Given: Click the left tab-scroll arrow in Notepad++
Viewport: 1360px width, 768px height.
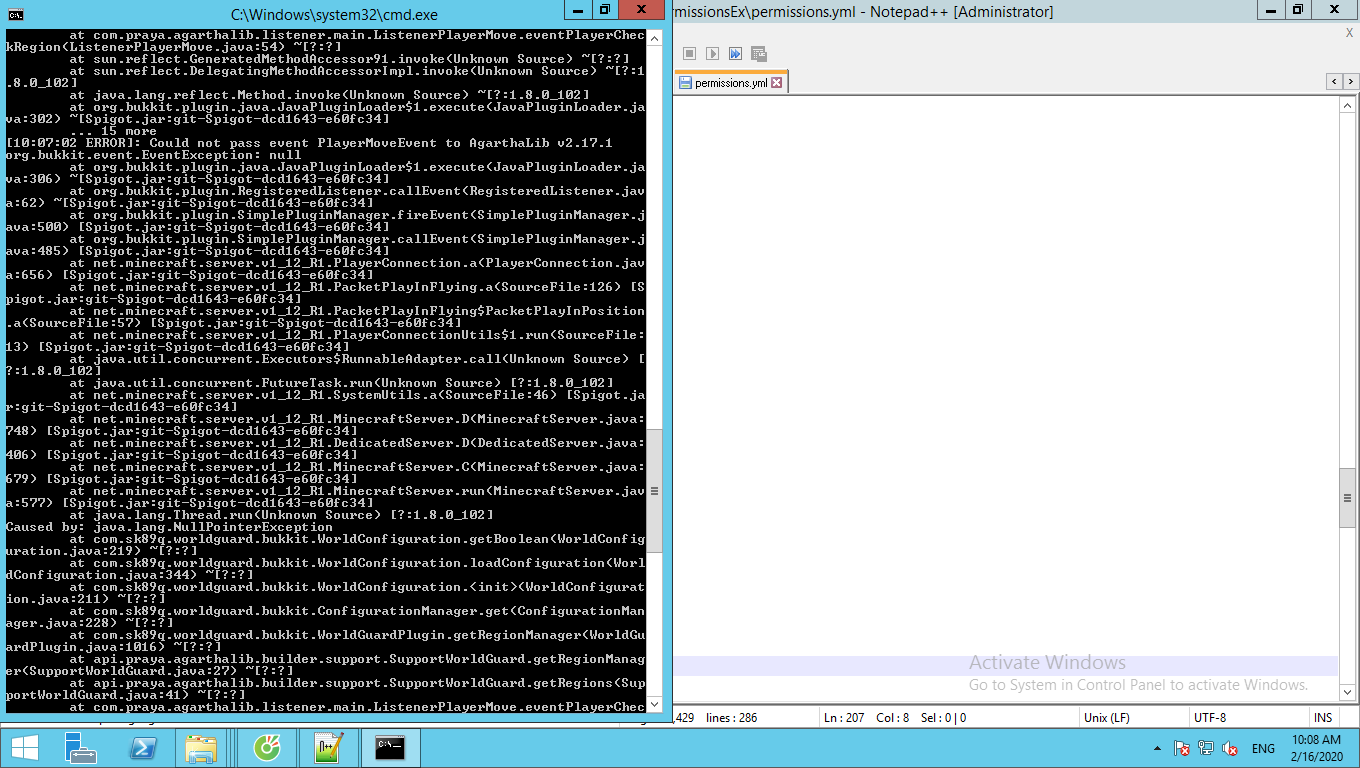Looking at the screenshot, I should pyautogui.click(x=1334, y=81).
